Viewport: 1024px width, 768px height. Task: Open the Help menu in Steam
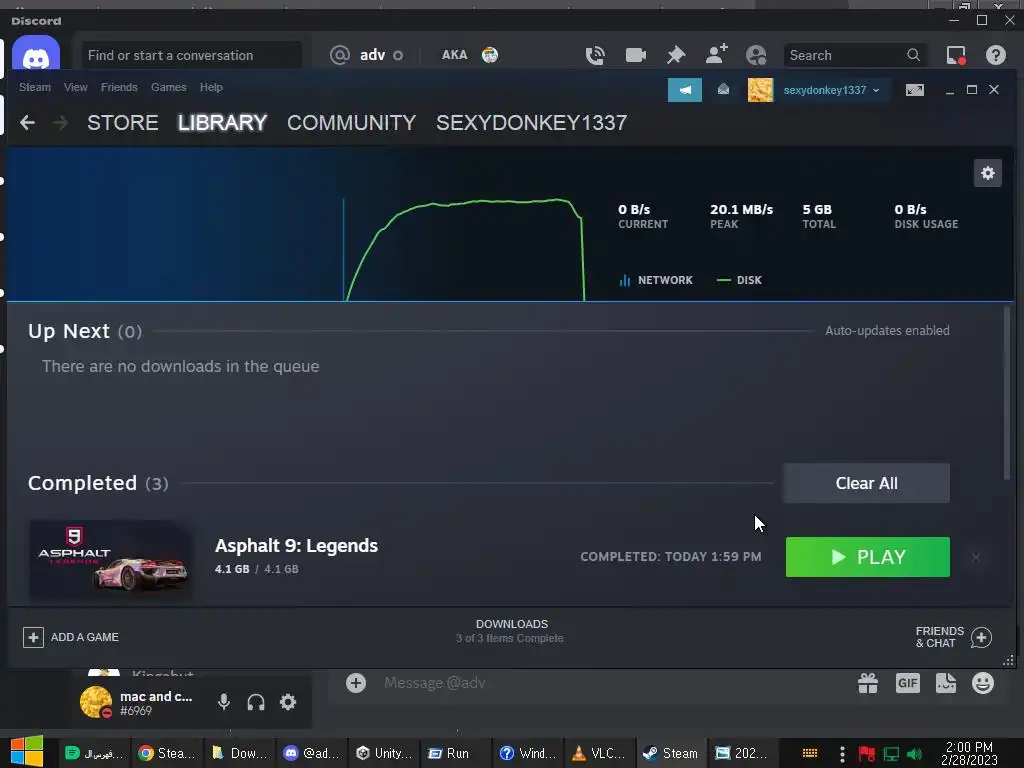tap(211, 87)
